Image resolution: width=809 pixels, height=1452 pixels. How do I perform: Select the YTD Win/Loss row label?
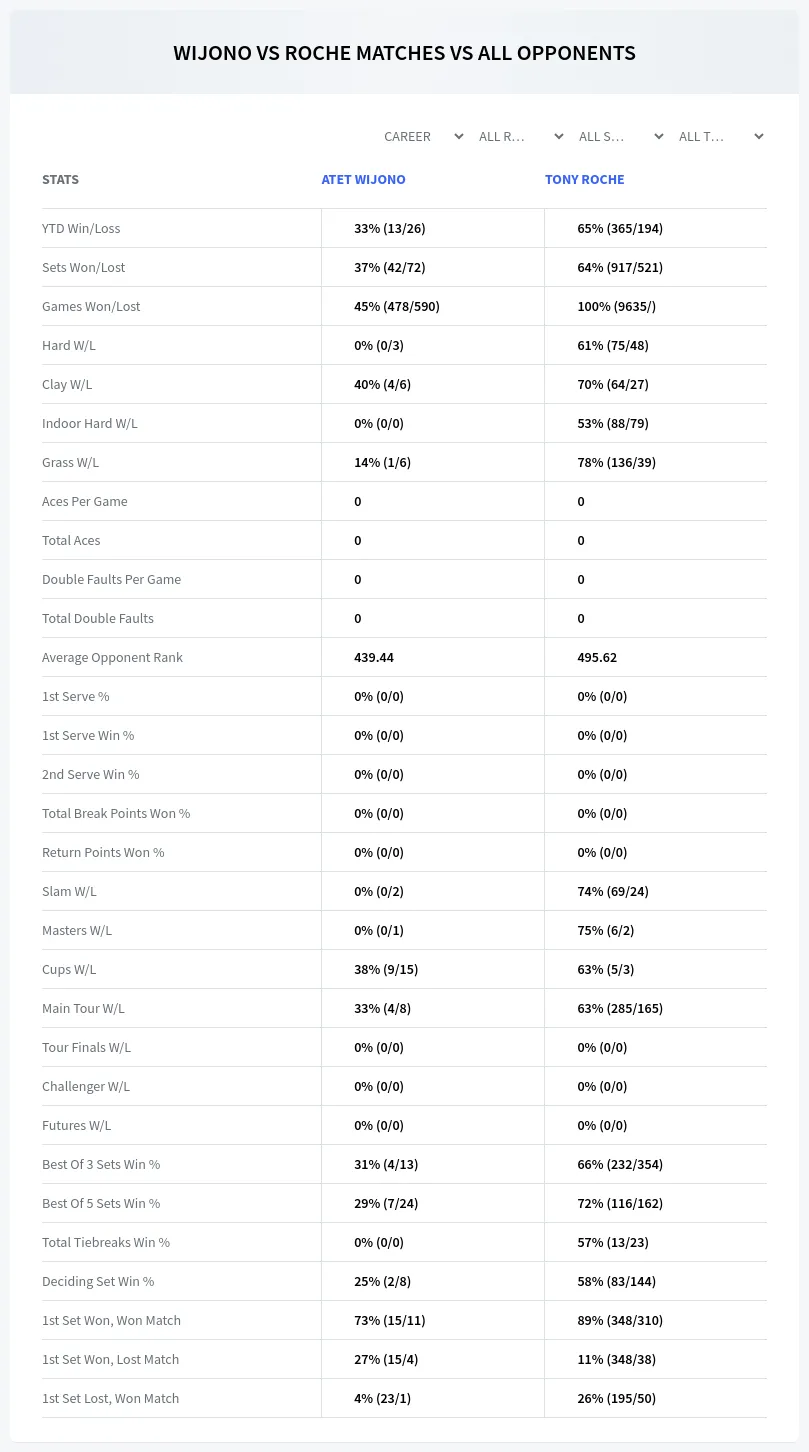coord(81,228)
